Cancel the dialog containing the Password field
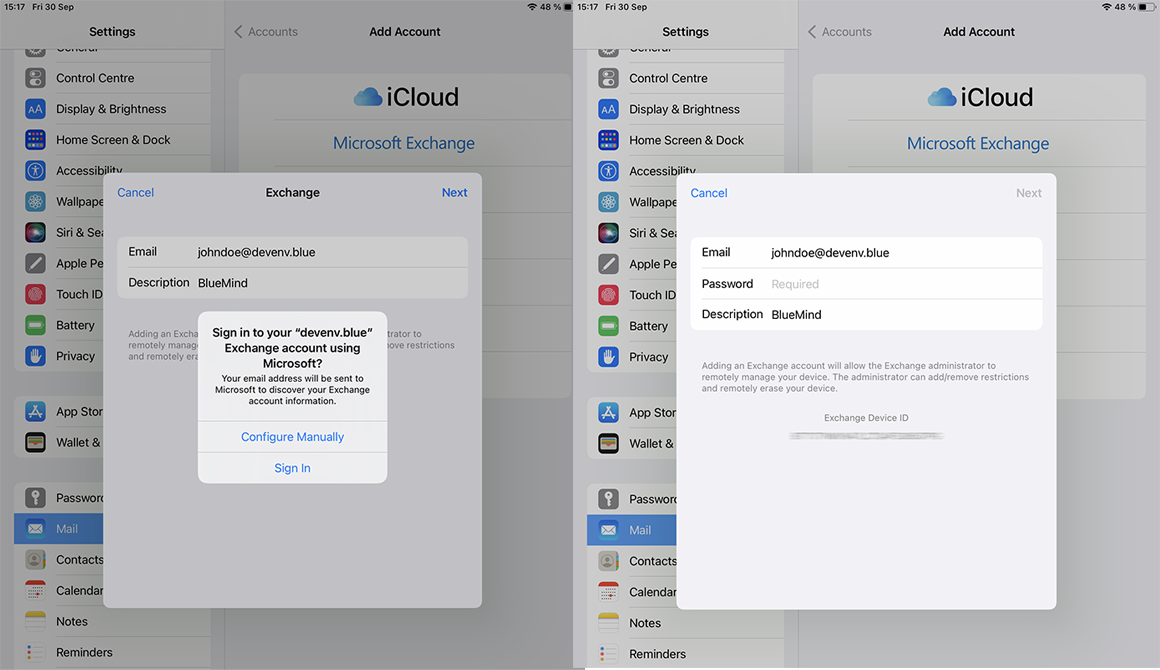The height and width of the screenshot is (670, 1160). (709, 193)
